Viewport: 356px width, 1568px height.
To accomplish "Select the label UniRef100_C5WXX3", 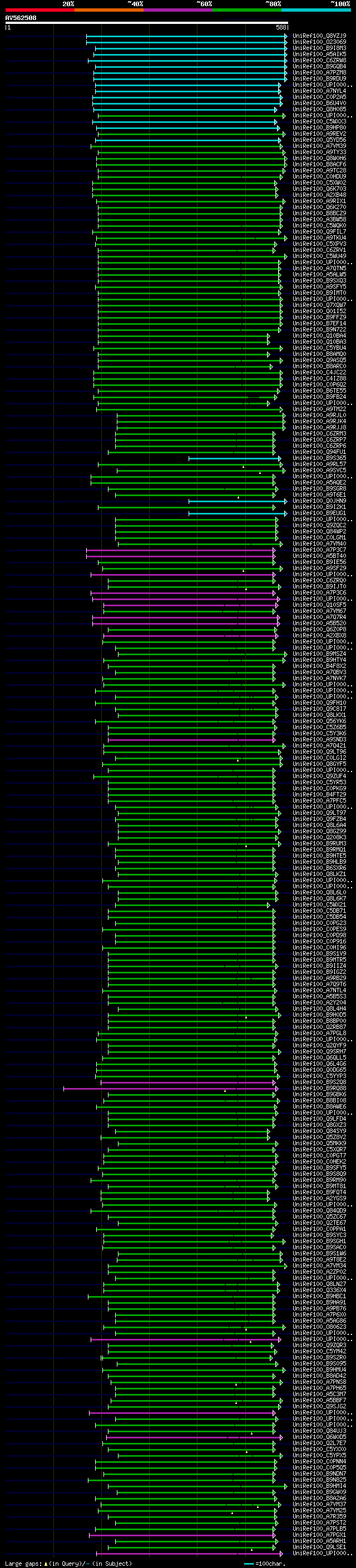I will coord(319,122).
